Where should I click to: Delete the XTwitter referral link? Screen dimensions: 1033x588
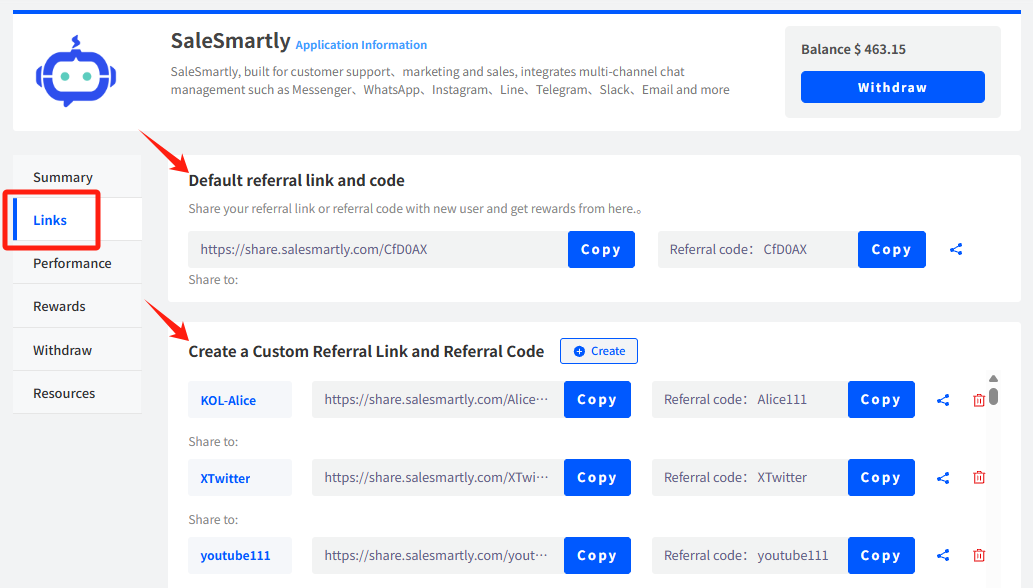979,478
